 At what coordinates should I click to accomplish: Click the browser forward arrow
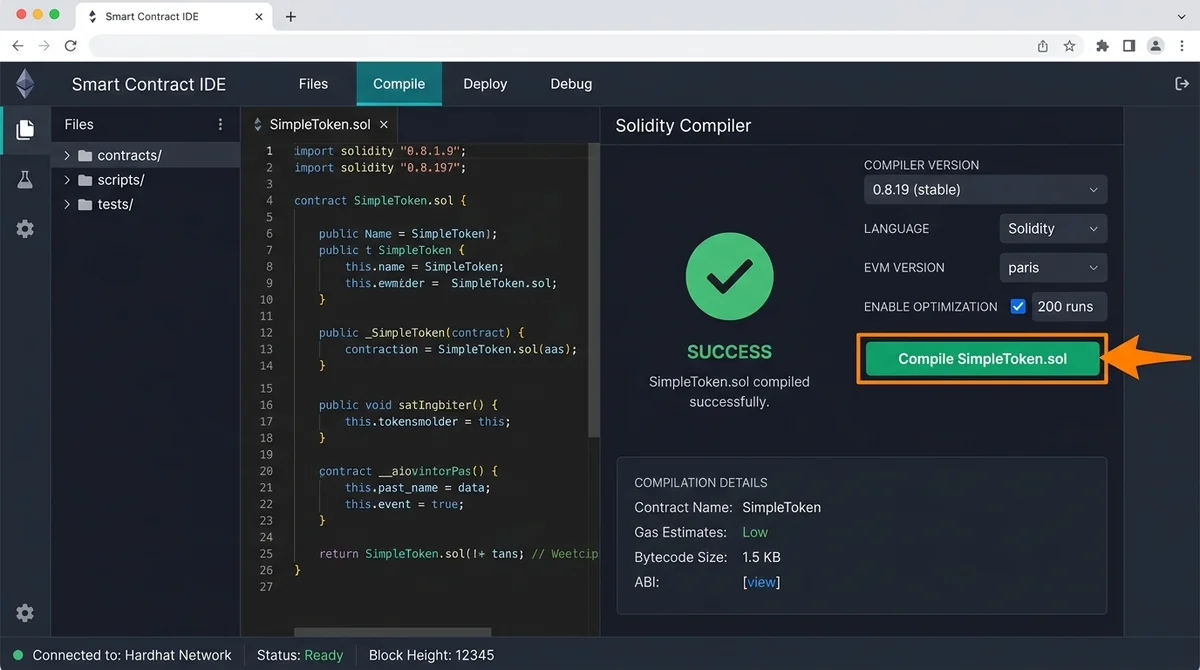44,46
